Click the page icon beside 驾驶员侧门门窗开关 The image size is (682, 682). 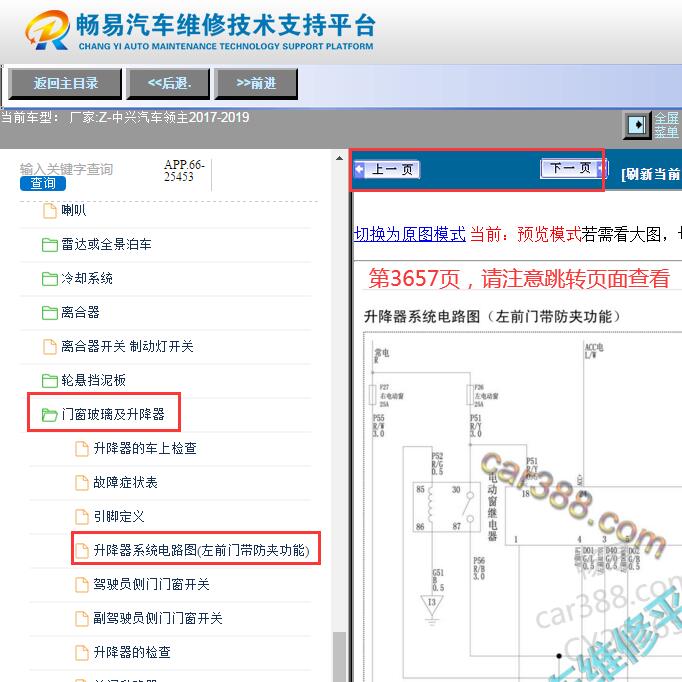tap(82, 585)
